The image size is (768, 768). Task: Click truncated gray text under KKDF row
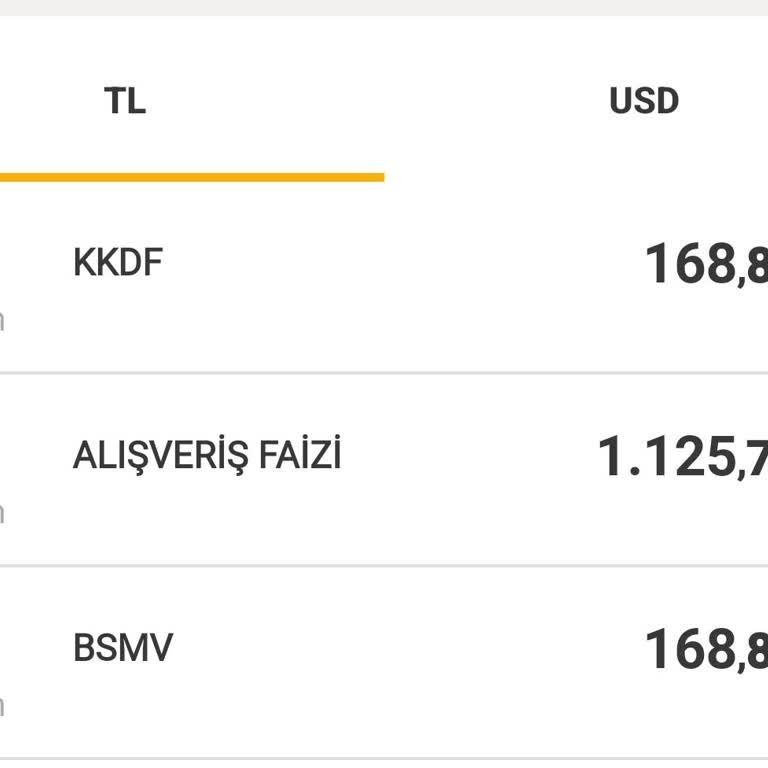(x=2, y=321)
